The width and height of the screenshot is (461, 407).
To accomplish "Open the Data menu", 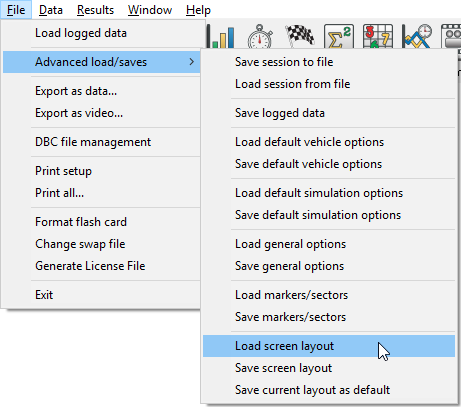I will click(x=51, y=10).
